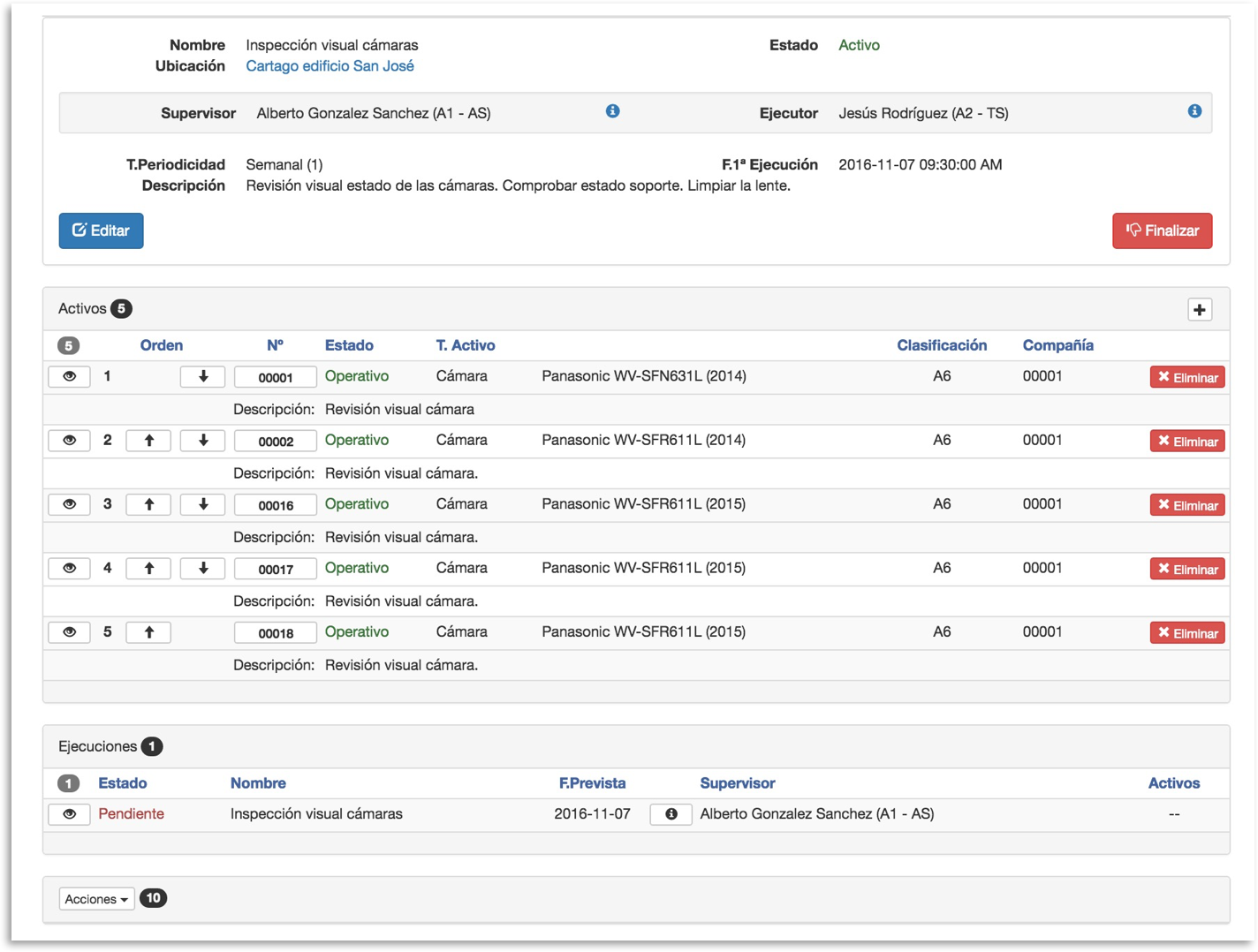Image resolution: width=1258 pixels, height=952 pixels.
Task: Move asset 00016 down in order
Action: 202,504
